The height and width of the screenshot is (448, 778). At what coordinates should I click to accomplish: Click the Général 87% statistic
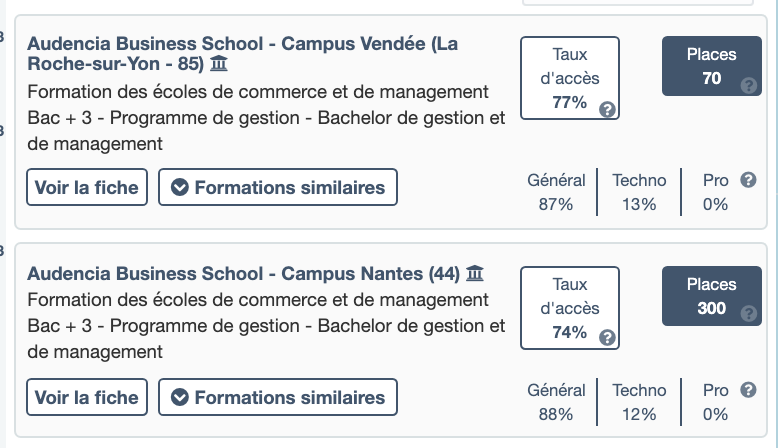pos(557,192)
